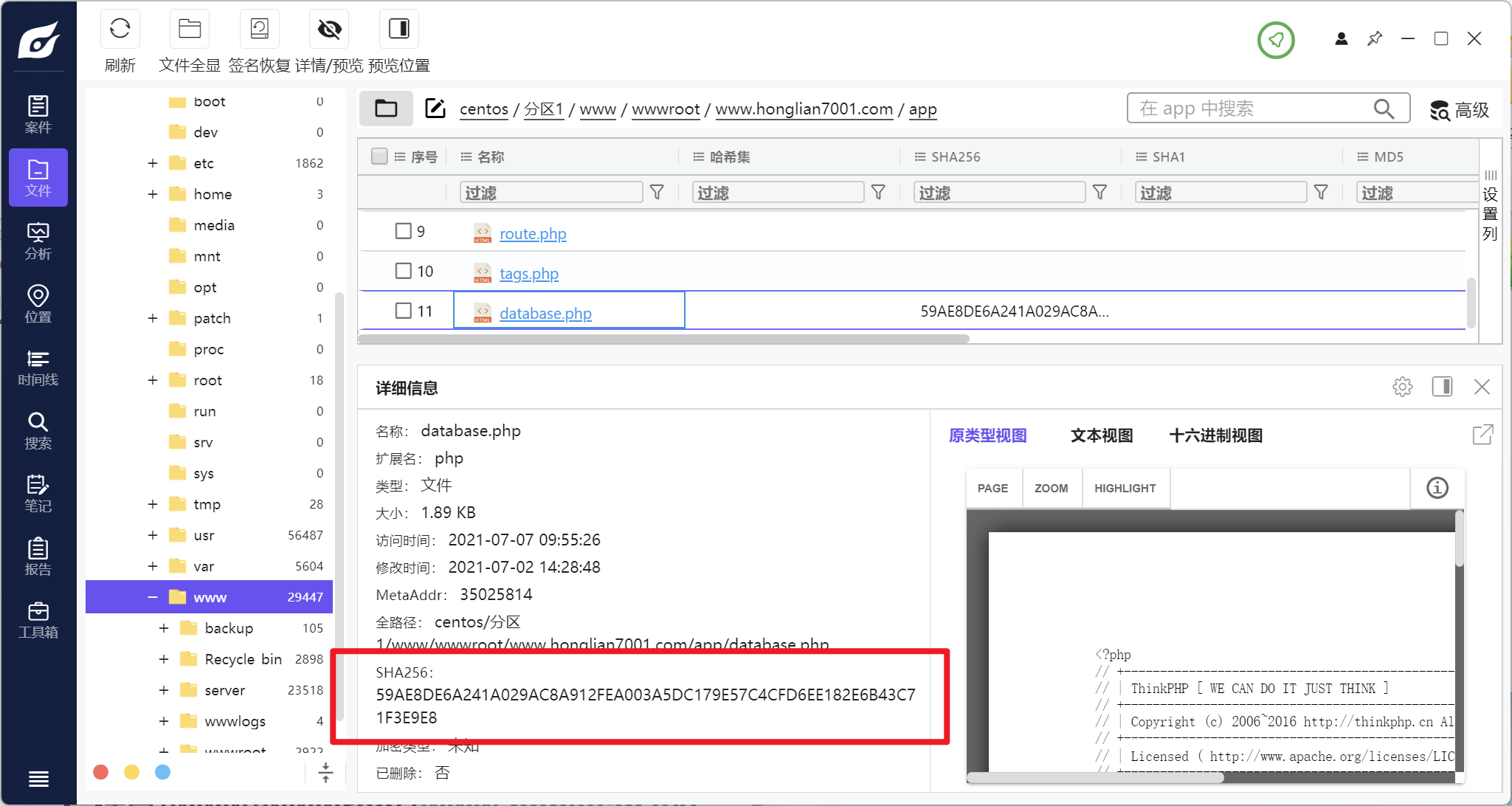Go to wwwroot in the breadcrumb
The height and width of the screenshot is (806, 1512).
pos(666,109)
